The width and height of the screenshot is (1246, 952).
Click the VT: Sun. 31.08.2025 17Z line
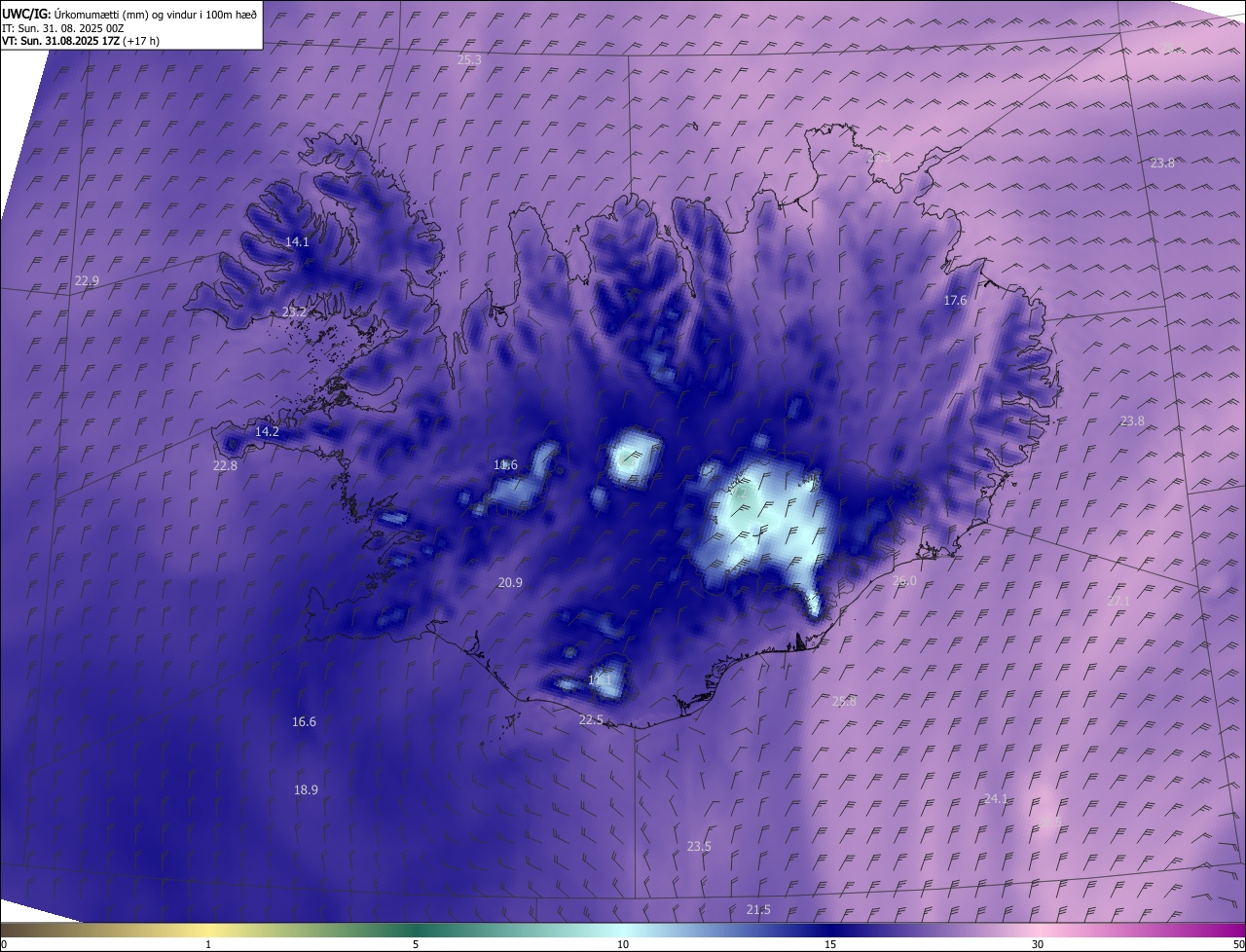pos(81,41)
